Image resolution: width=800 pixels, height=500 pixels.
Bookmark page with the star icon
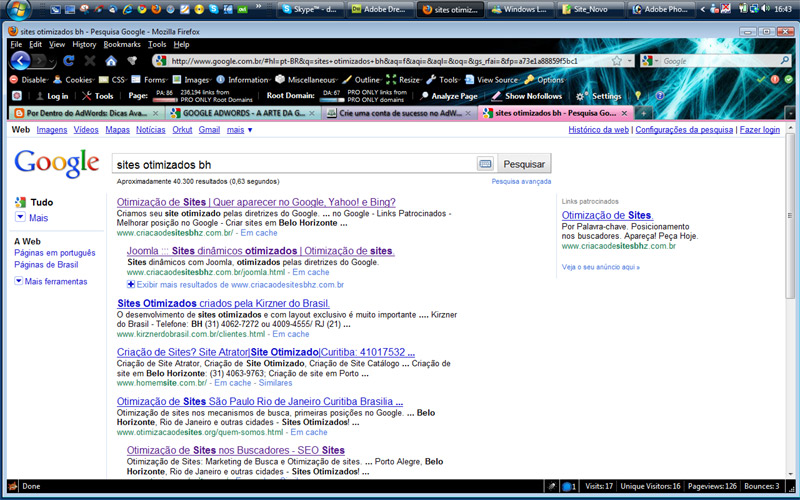(x=617, y=61)
